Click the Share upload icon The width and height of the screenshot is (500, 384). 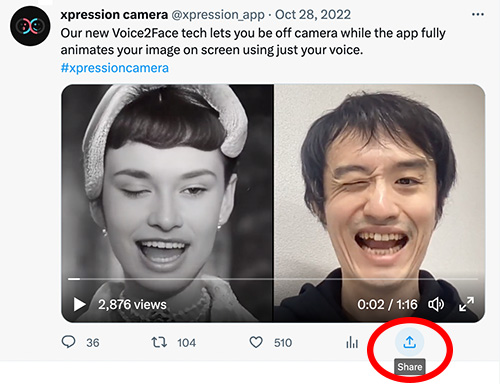(409, 342)
